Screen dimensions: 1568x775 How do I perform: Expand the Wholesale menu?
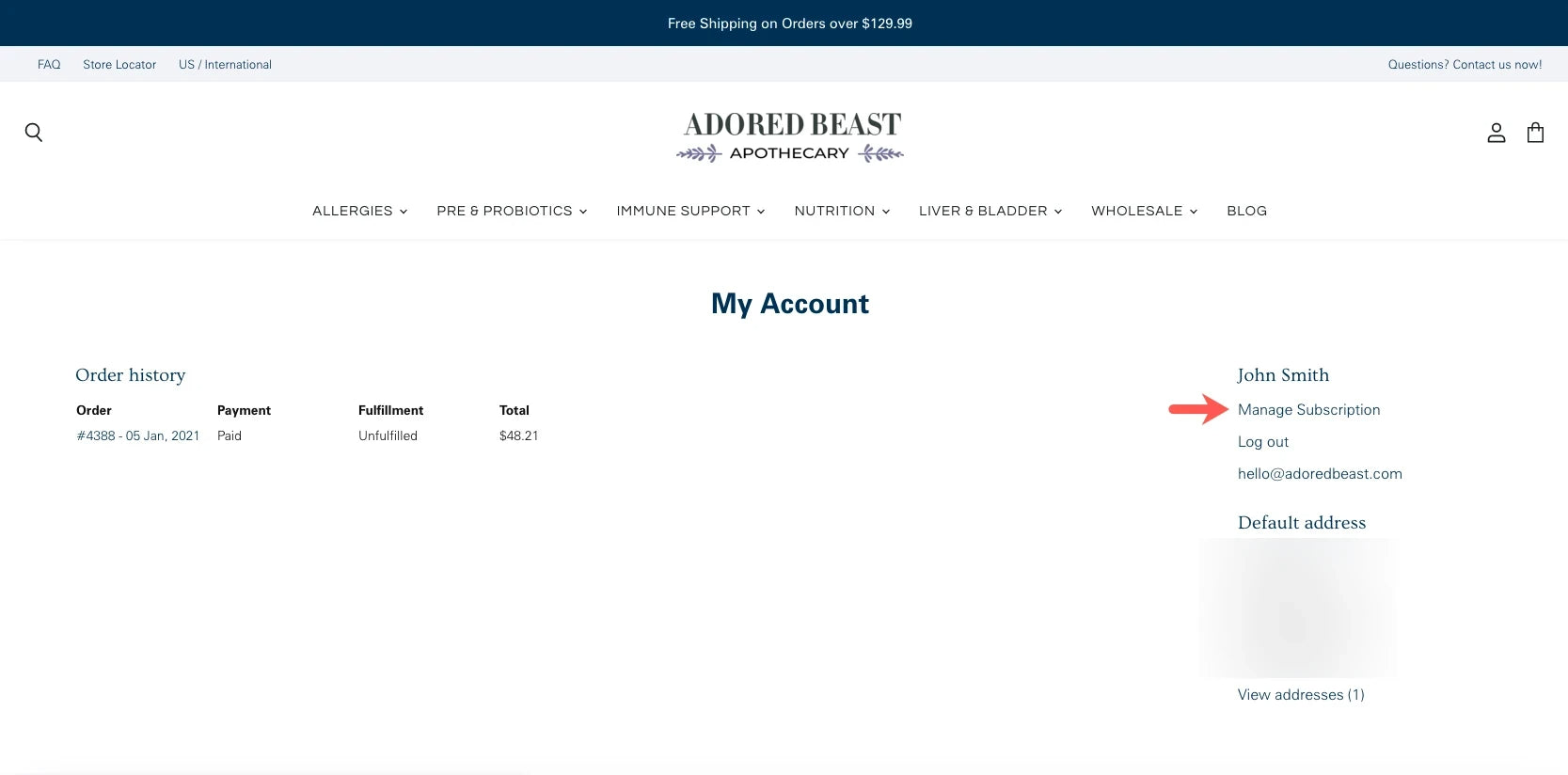pos(1145,211)
